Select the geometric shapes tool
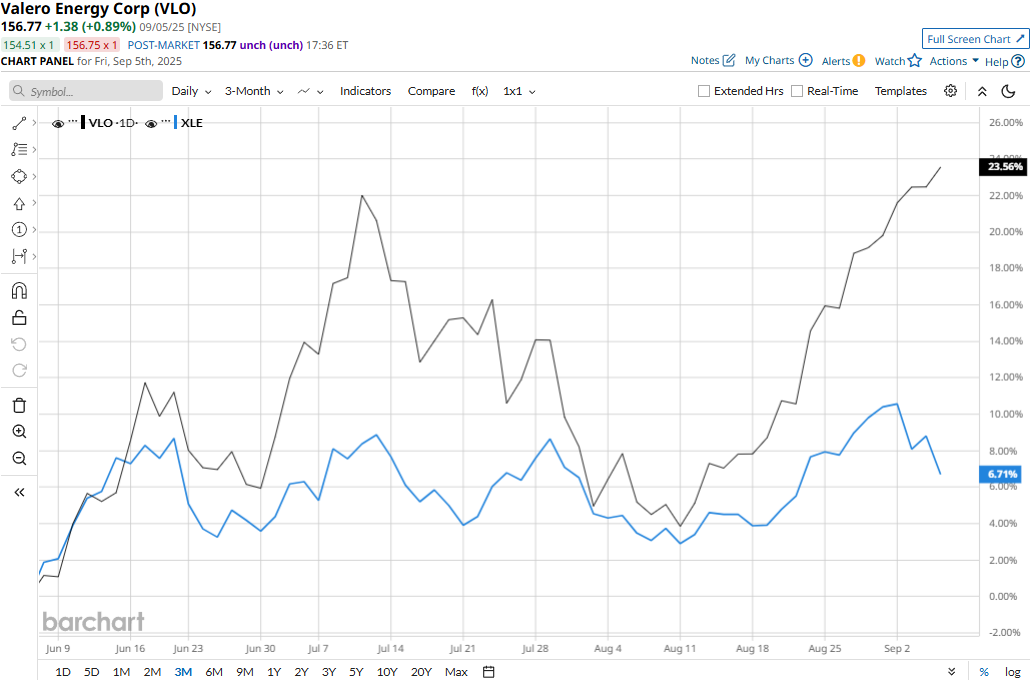The width and height of the screenshot is (1031, 680). 19,176
